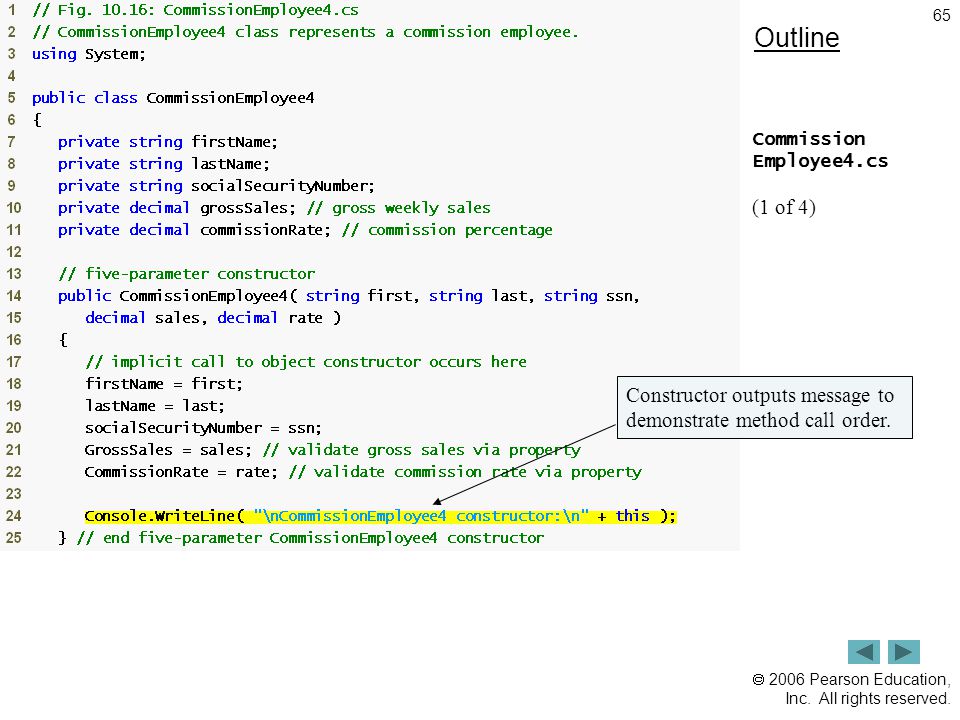Click the 'end five-parameter CommissionEmployee4 constructor' comment
The width and height of the screenshot is (960, 720).
[x=310, y=538]
